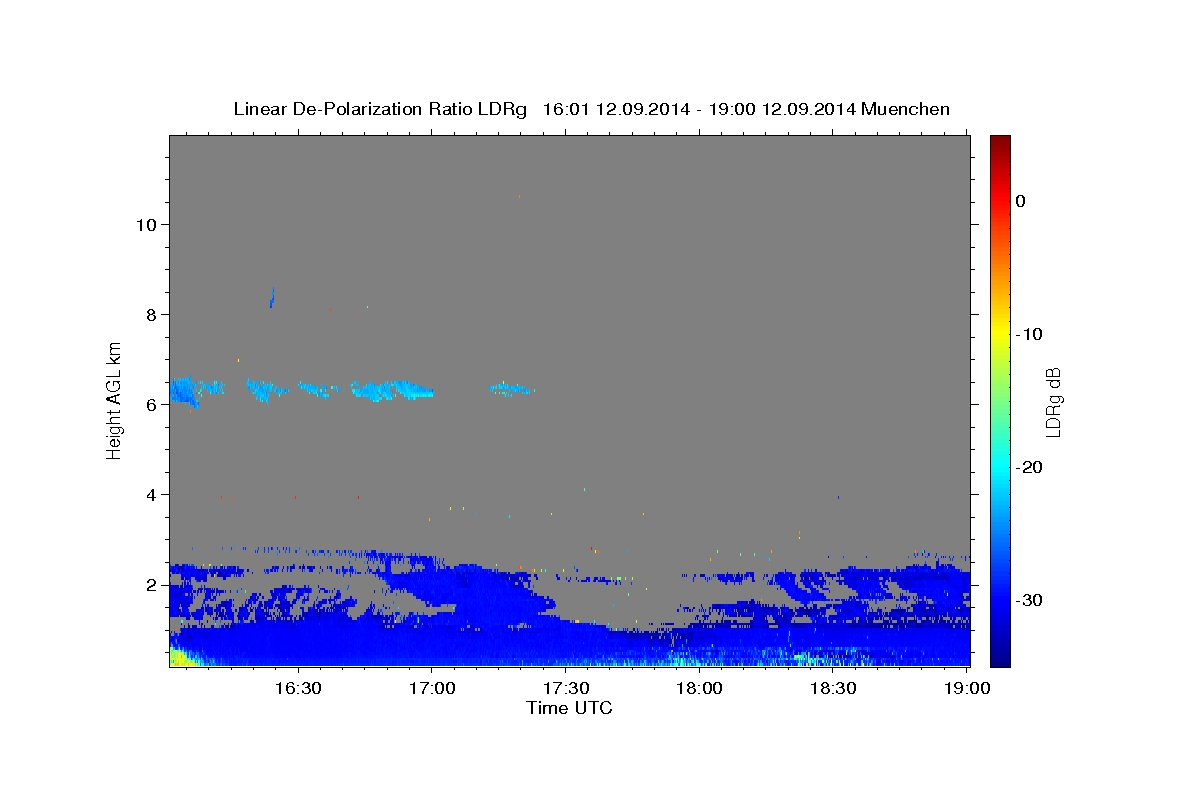The height and width of the screenshot is (800, 1200).
Task: Click the colorbar value -30
Action: click(x=1029, y=600)
